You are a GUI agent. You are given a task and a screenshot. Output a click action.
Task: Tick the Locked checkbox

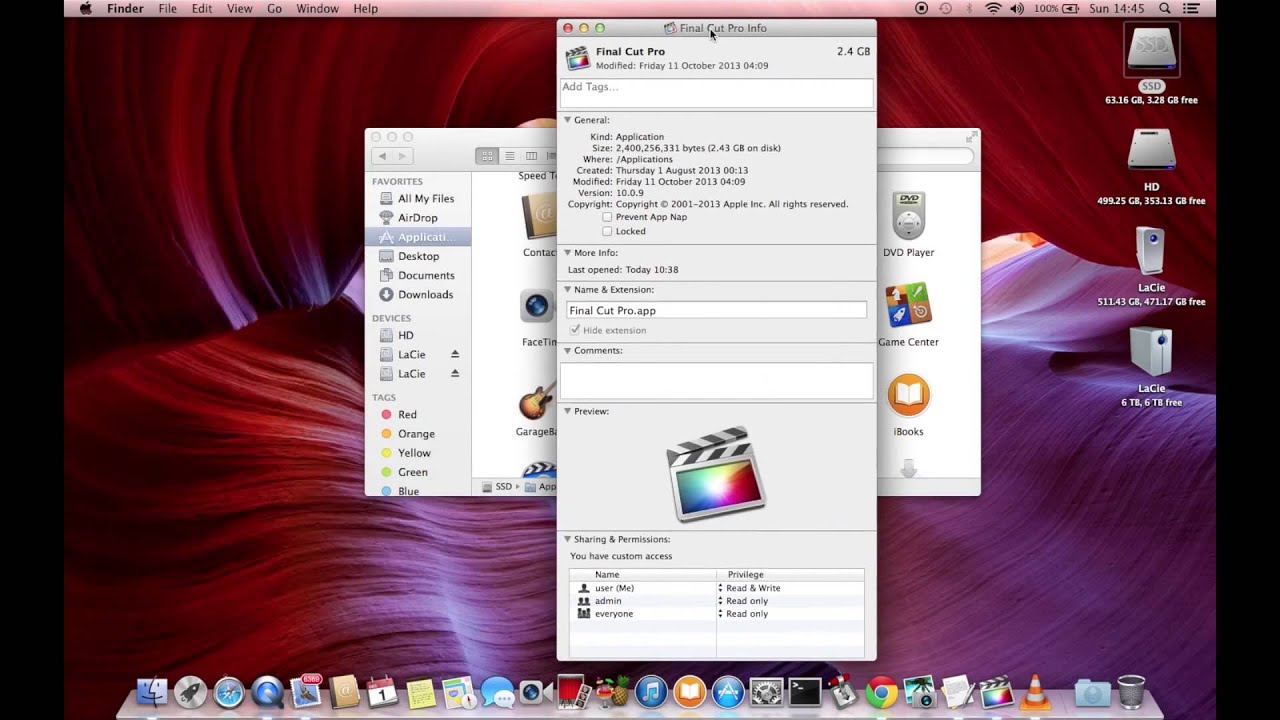[607, 231]
